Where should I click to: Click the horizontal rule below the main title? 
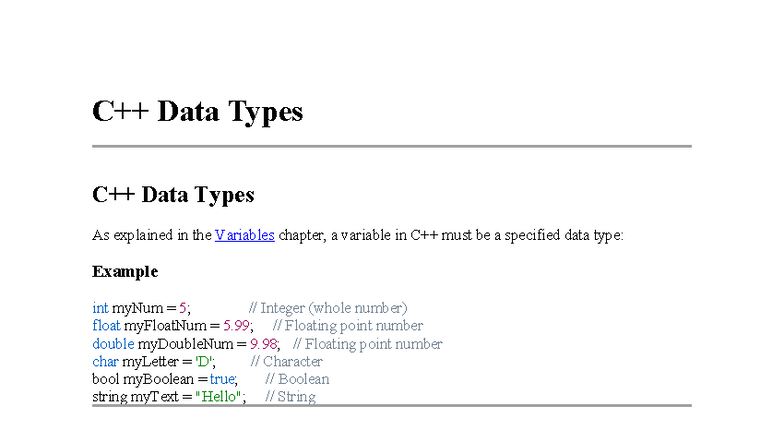tap(391, 146)
